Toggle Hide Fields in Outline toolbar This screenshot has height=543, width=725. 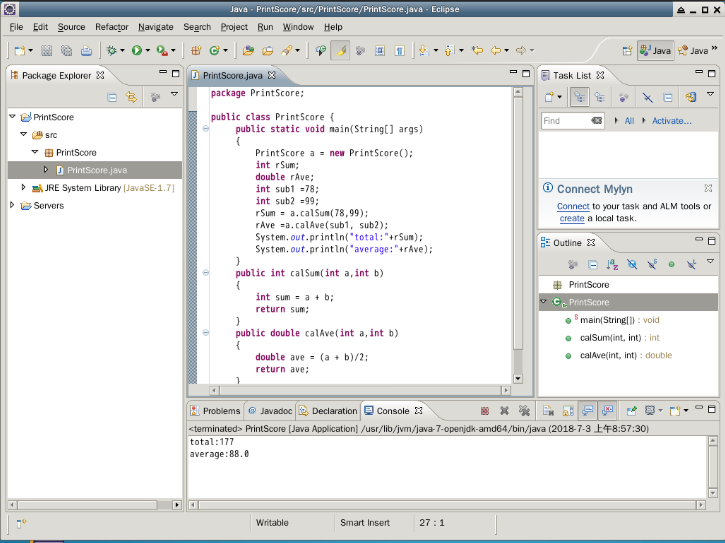632,264
